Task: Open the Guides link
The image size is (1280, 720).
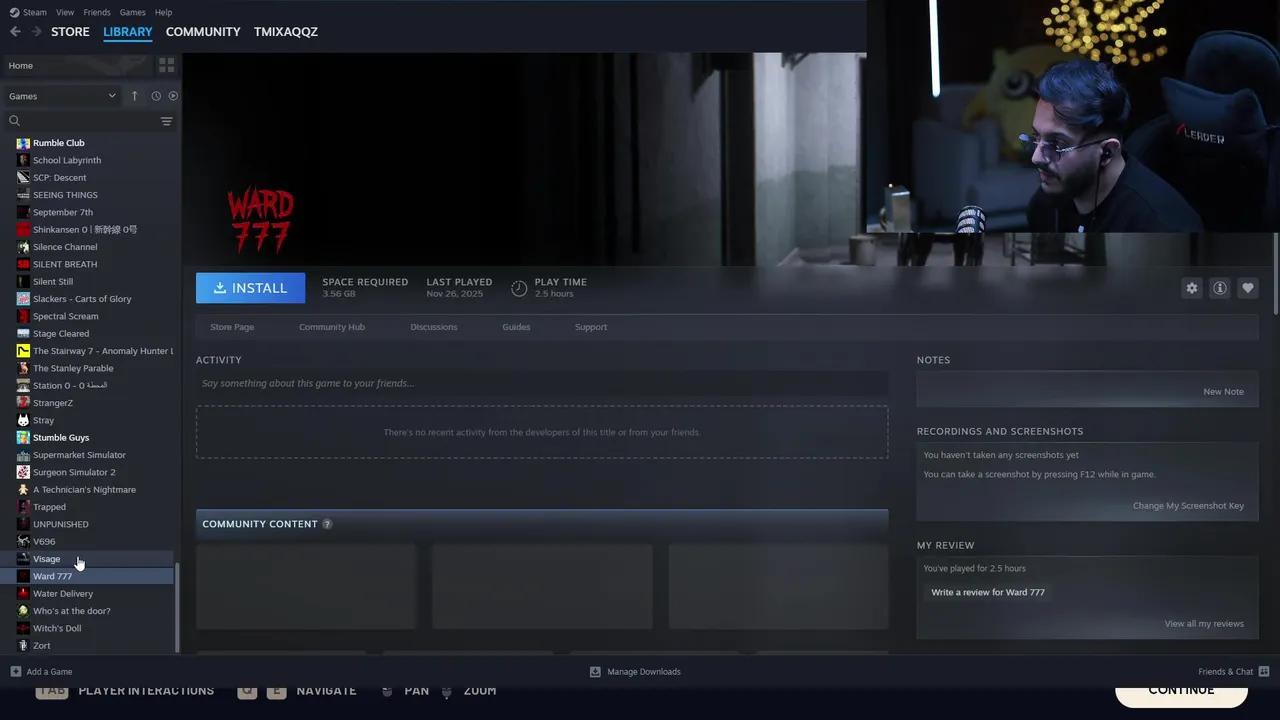Action: pyautogui.click(x=516, y=327)
